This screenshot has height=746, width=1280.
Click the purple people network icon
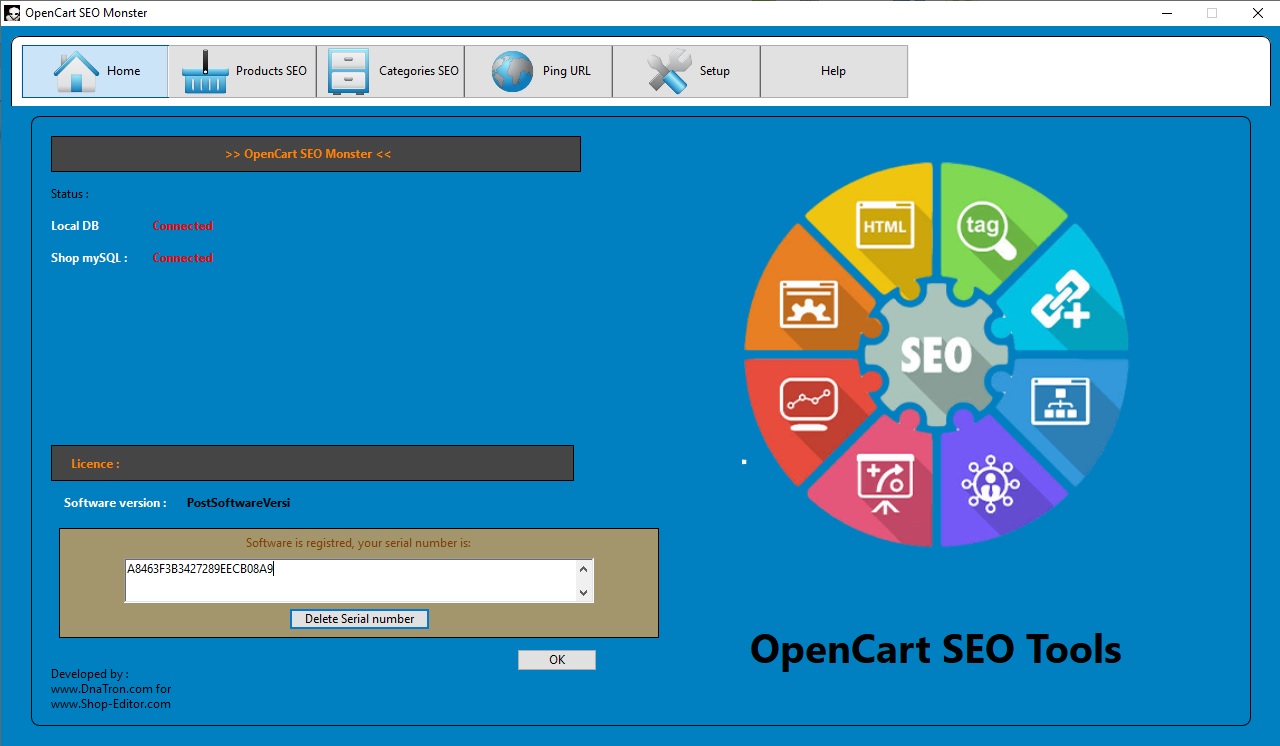990,484
